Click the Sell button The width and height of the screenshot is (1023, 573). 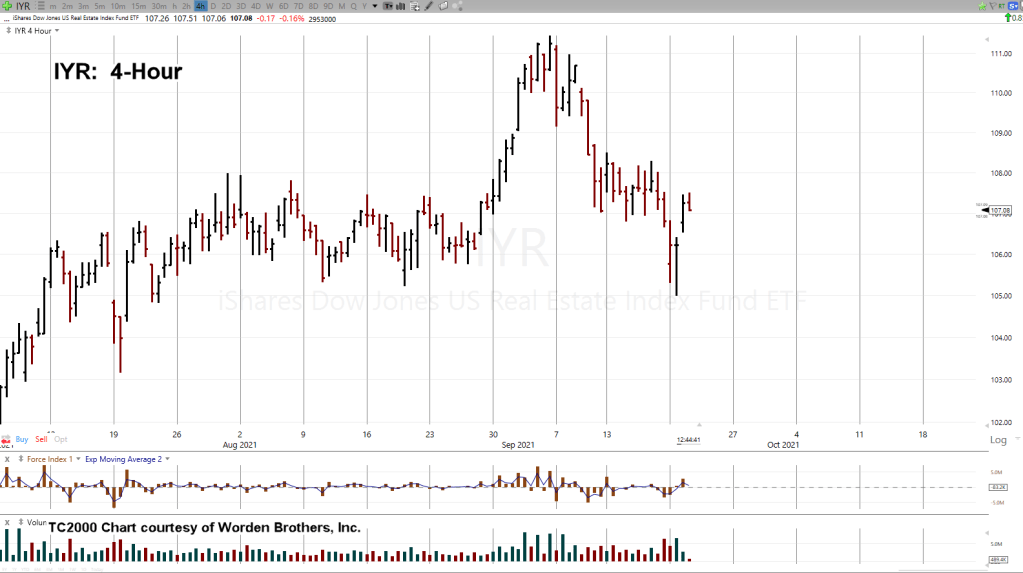pos(41,439)
